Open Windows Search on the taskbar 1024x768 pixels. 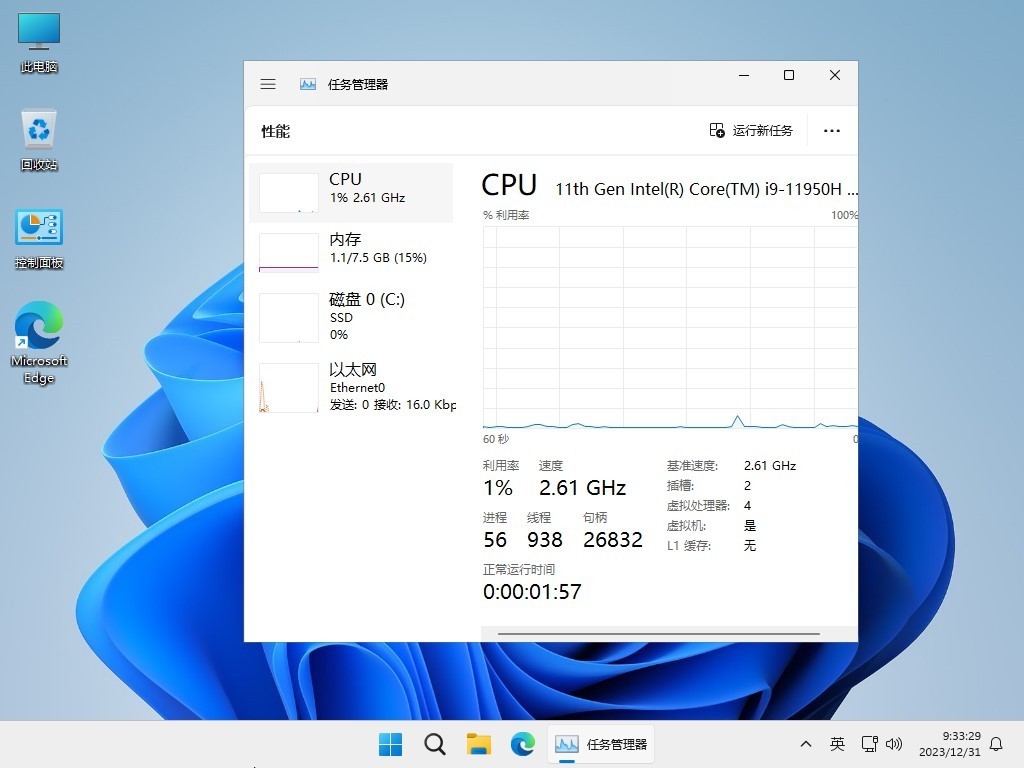pyautogui.click(x=434, y=744)
